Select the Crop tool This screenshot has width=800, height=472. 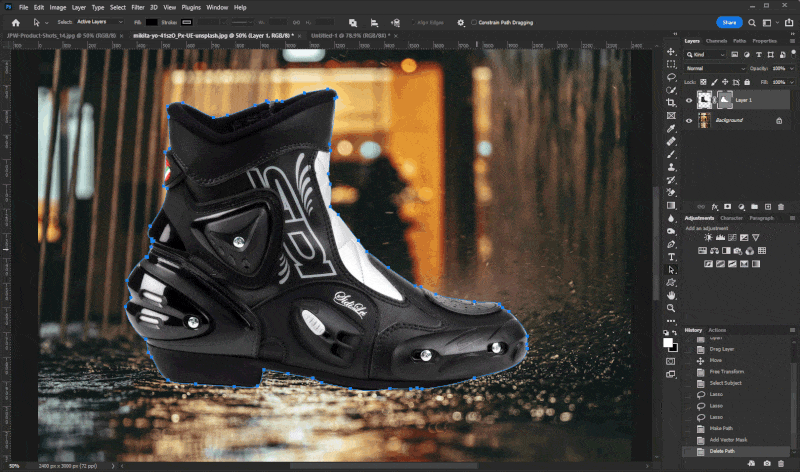tap(671, 103)
